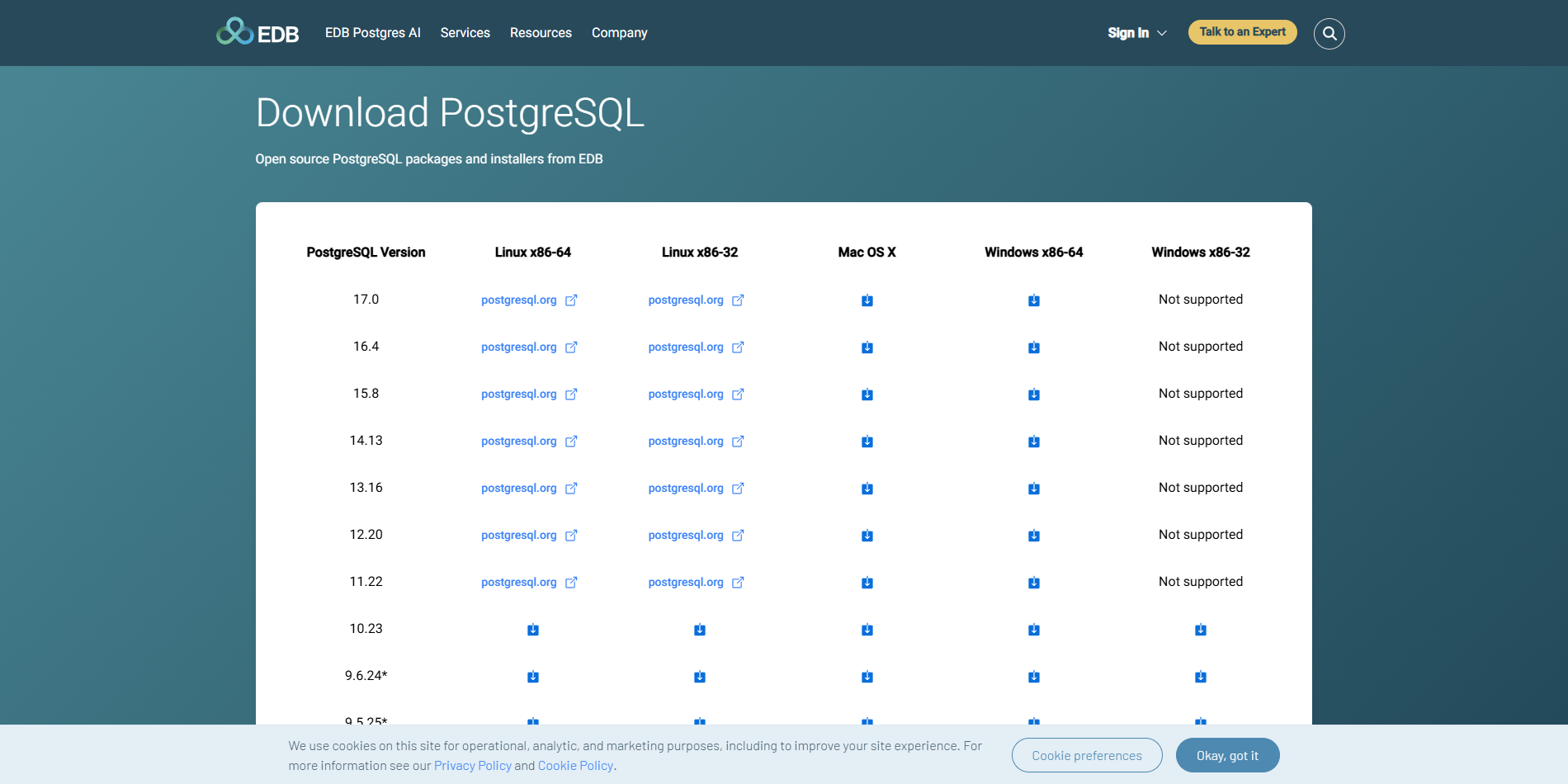Open postgresql.org link for 14.13 Linux x86-64
1568x784 pixels.
point(529,442)
